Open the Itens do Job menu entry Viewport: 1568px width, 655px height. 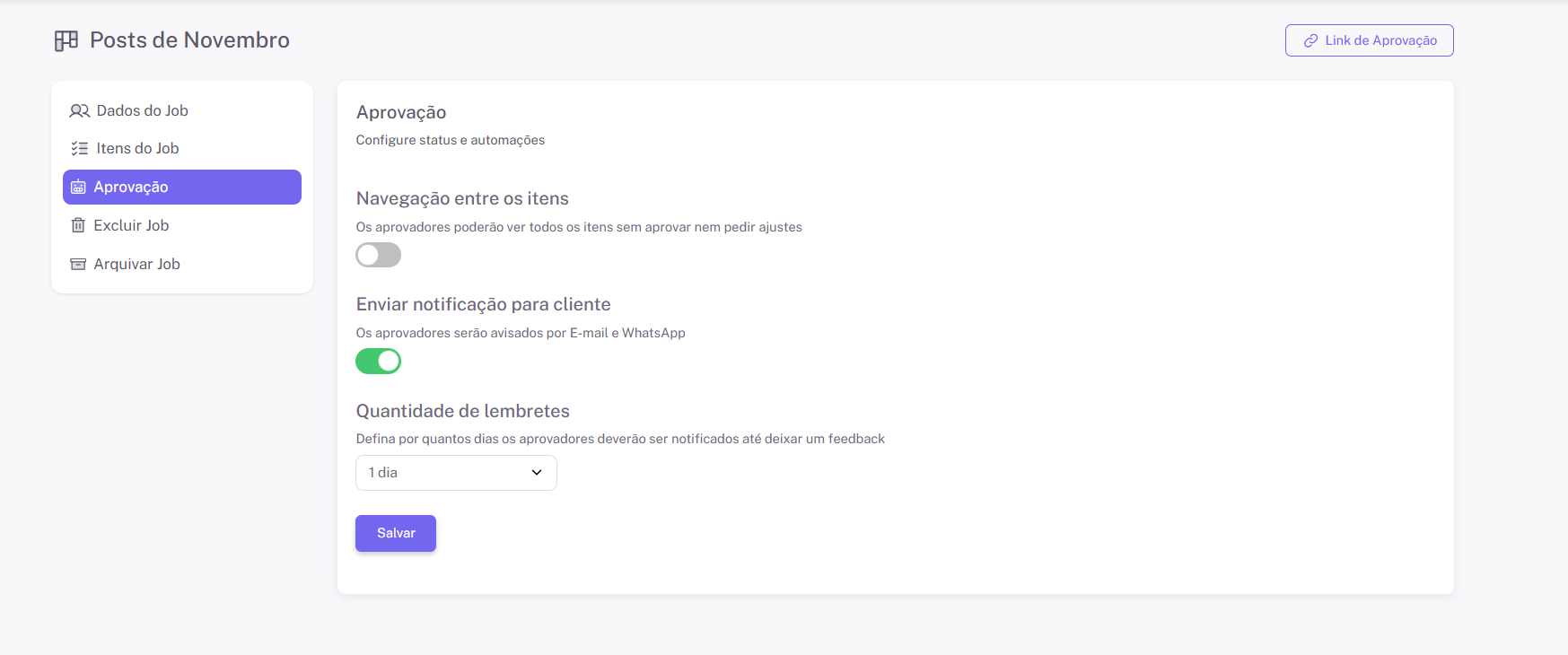(x=138, y=149)
